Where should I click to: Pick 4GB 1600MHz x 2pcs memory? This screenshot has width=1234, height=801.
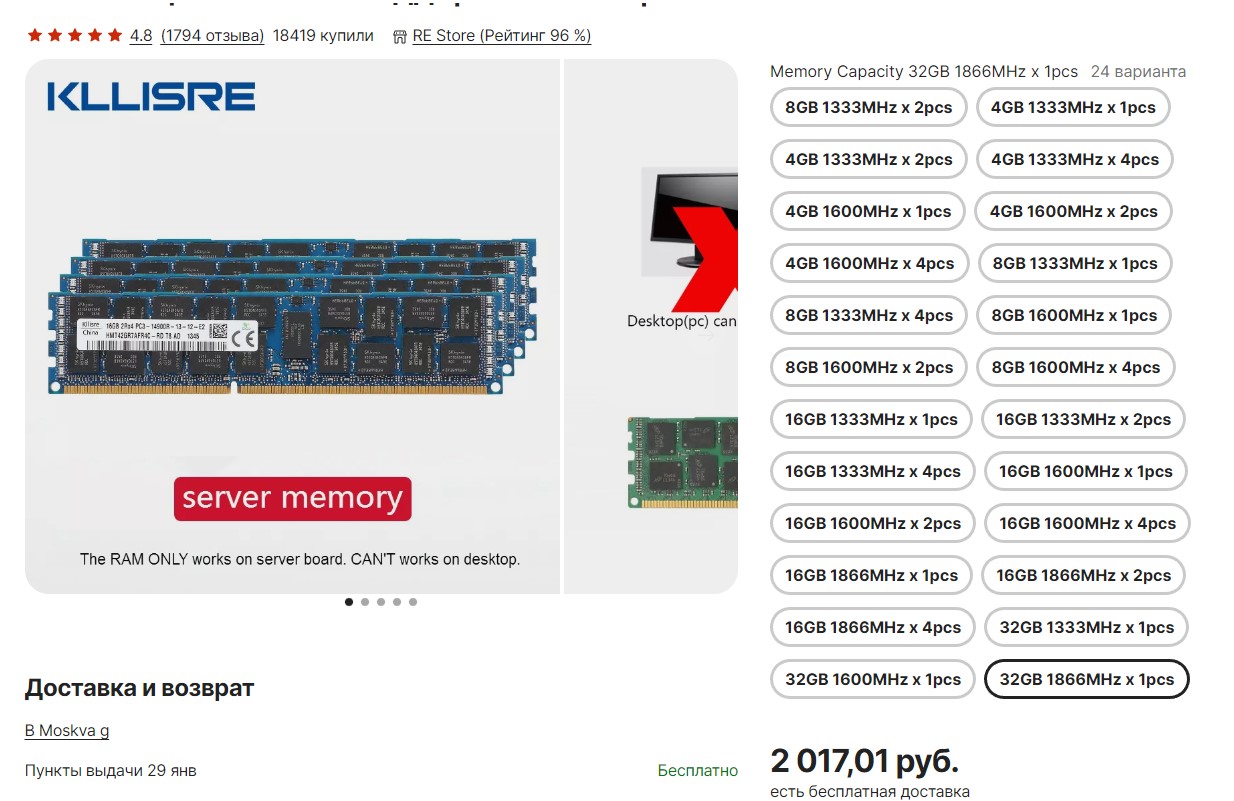(1074, 211)
